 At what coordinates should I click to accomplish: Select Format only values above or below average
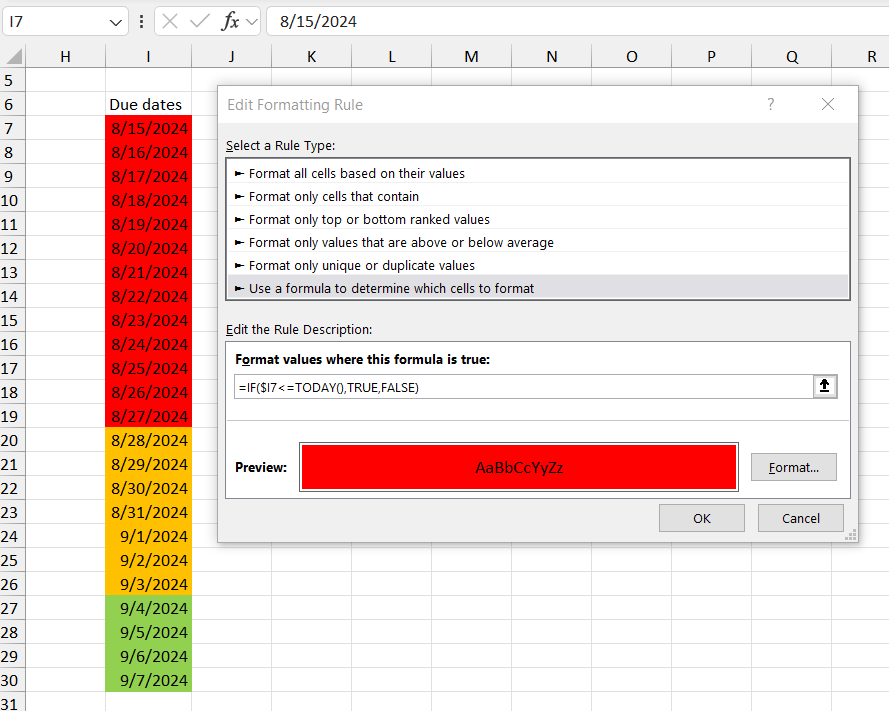[x=538, y=243]
